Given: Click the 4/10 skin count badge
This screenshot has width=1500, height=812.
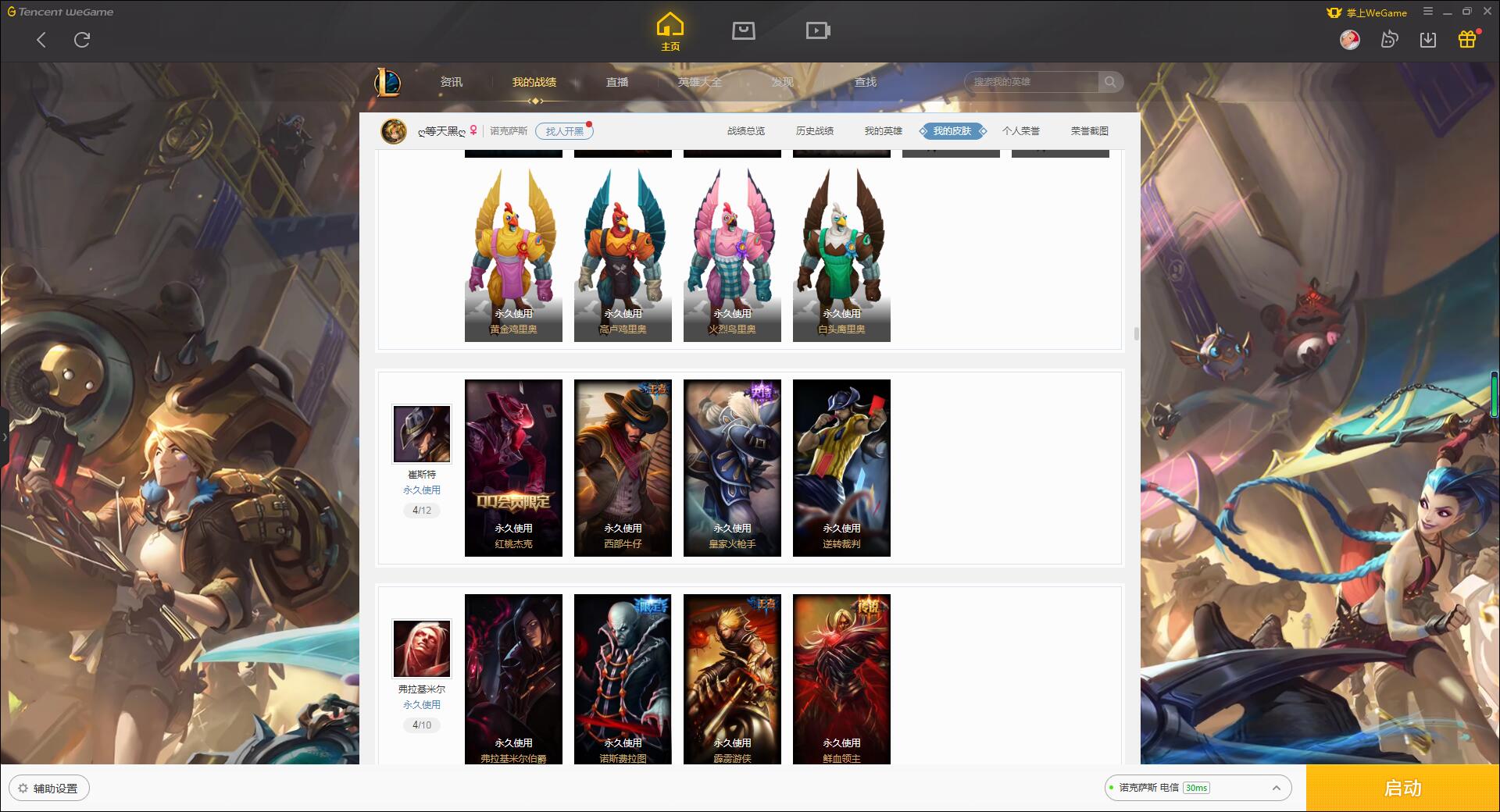Looking at the screenshot, I should point(422,725).
